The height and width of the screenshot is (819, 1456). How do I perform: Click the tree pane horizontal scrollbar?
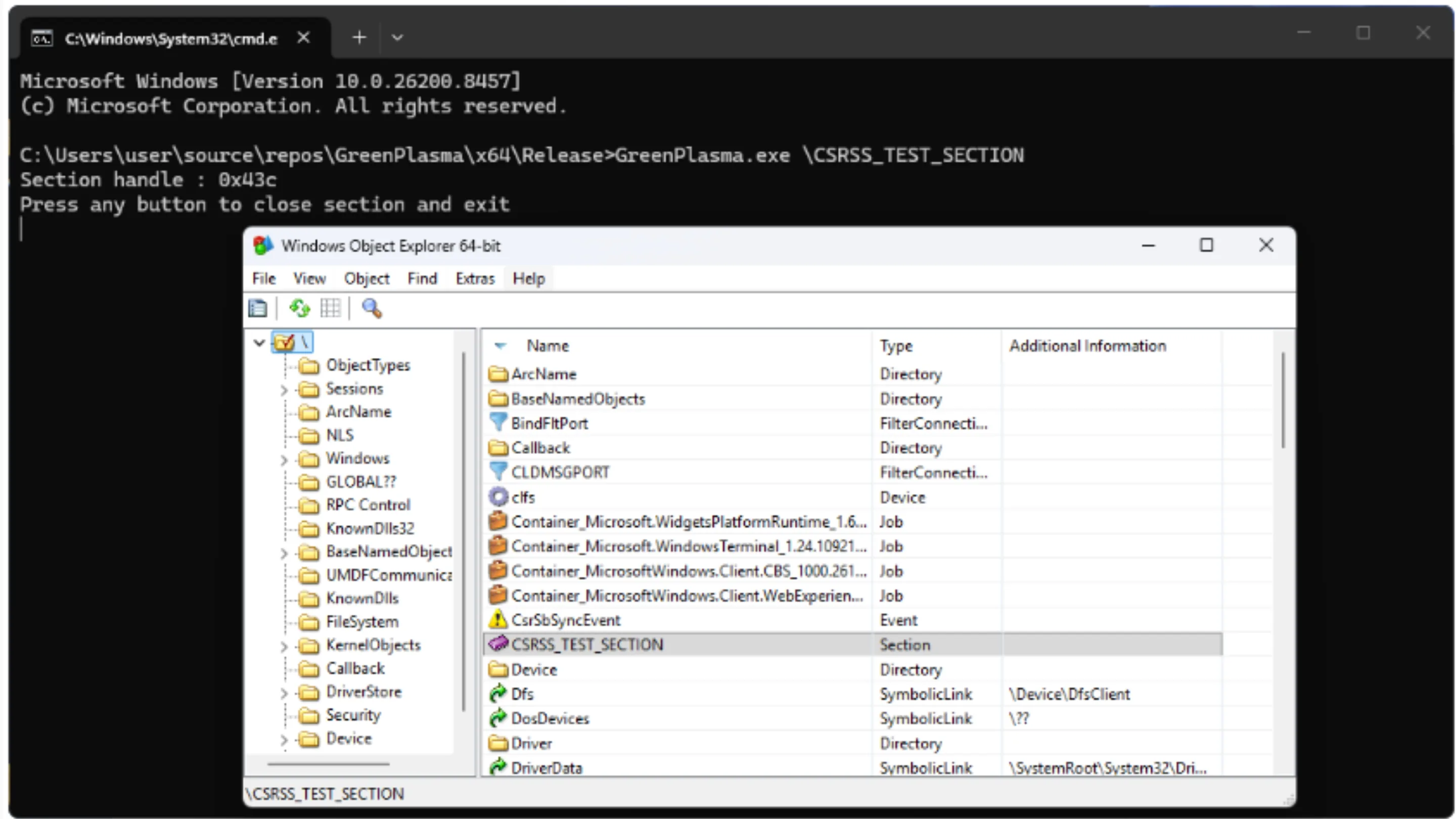pos(329,764)
